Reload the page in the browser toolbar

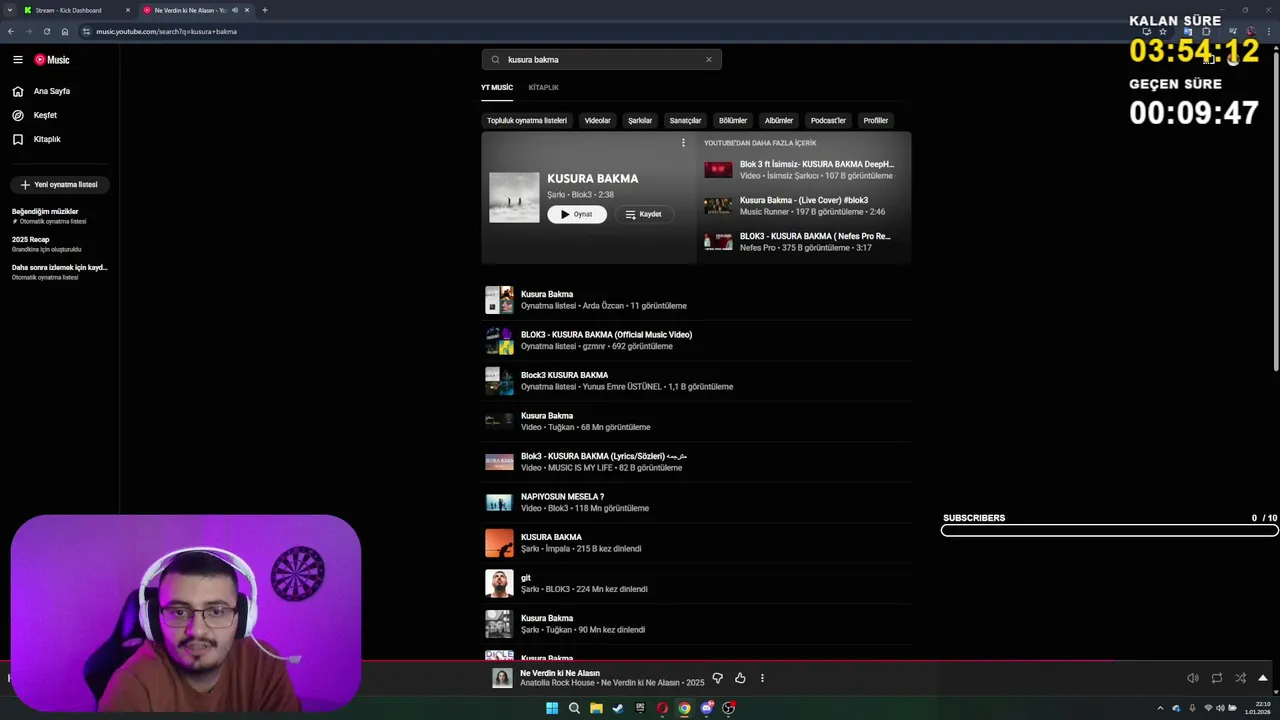click(x=46, y=31)
